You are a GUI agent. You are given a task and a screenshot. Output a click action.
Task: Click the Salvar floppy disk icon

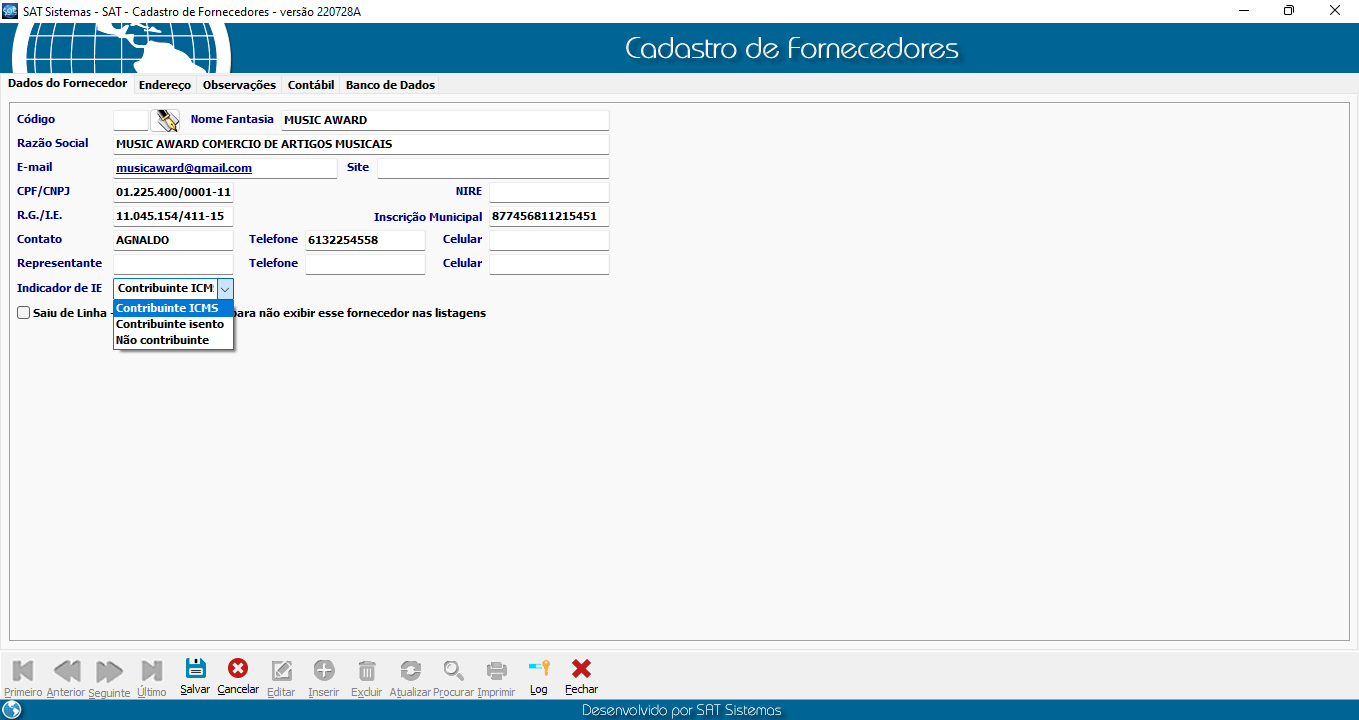(x=196, y=670)
